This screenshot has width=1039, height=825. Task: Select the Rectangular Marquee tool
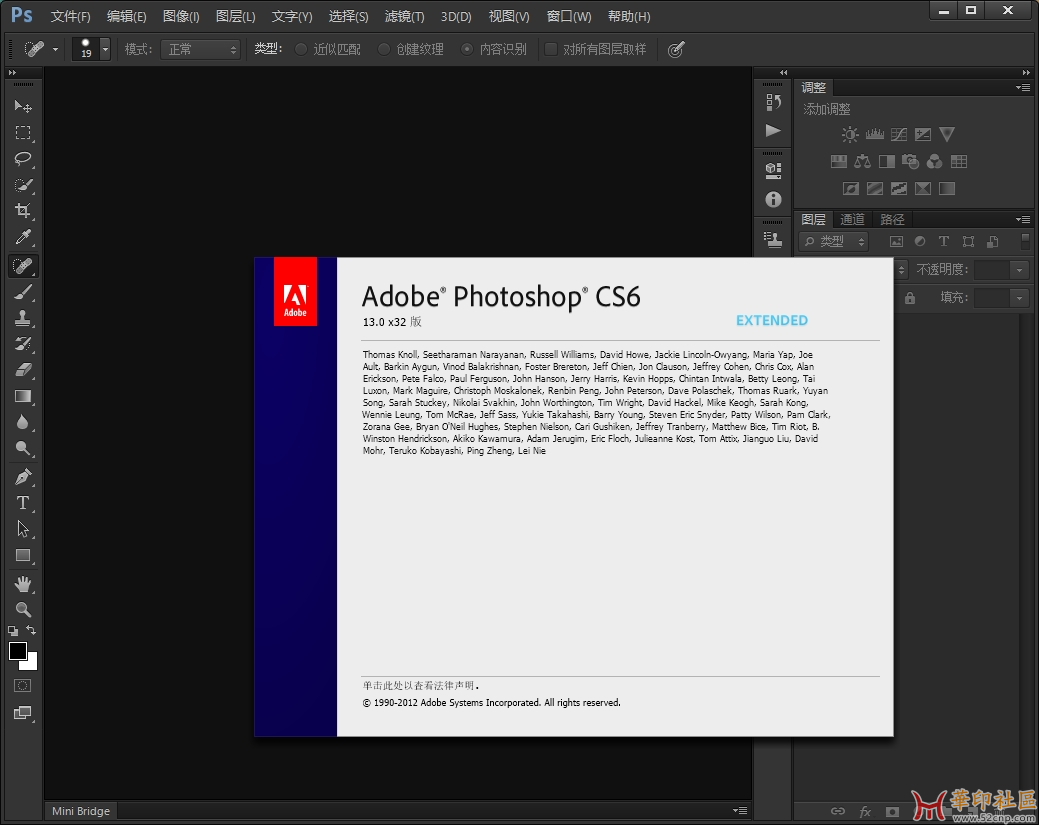[23, 133]
